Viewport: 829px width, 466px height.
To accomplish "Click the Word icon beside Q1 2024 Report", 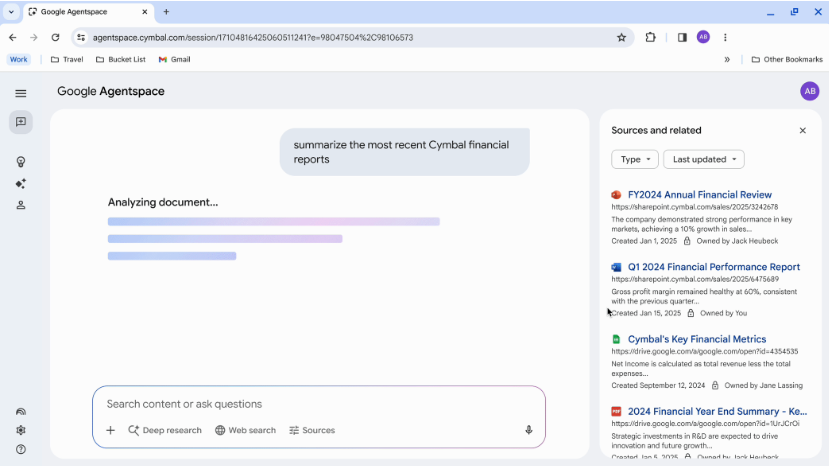I will [616, 267].
